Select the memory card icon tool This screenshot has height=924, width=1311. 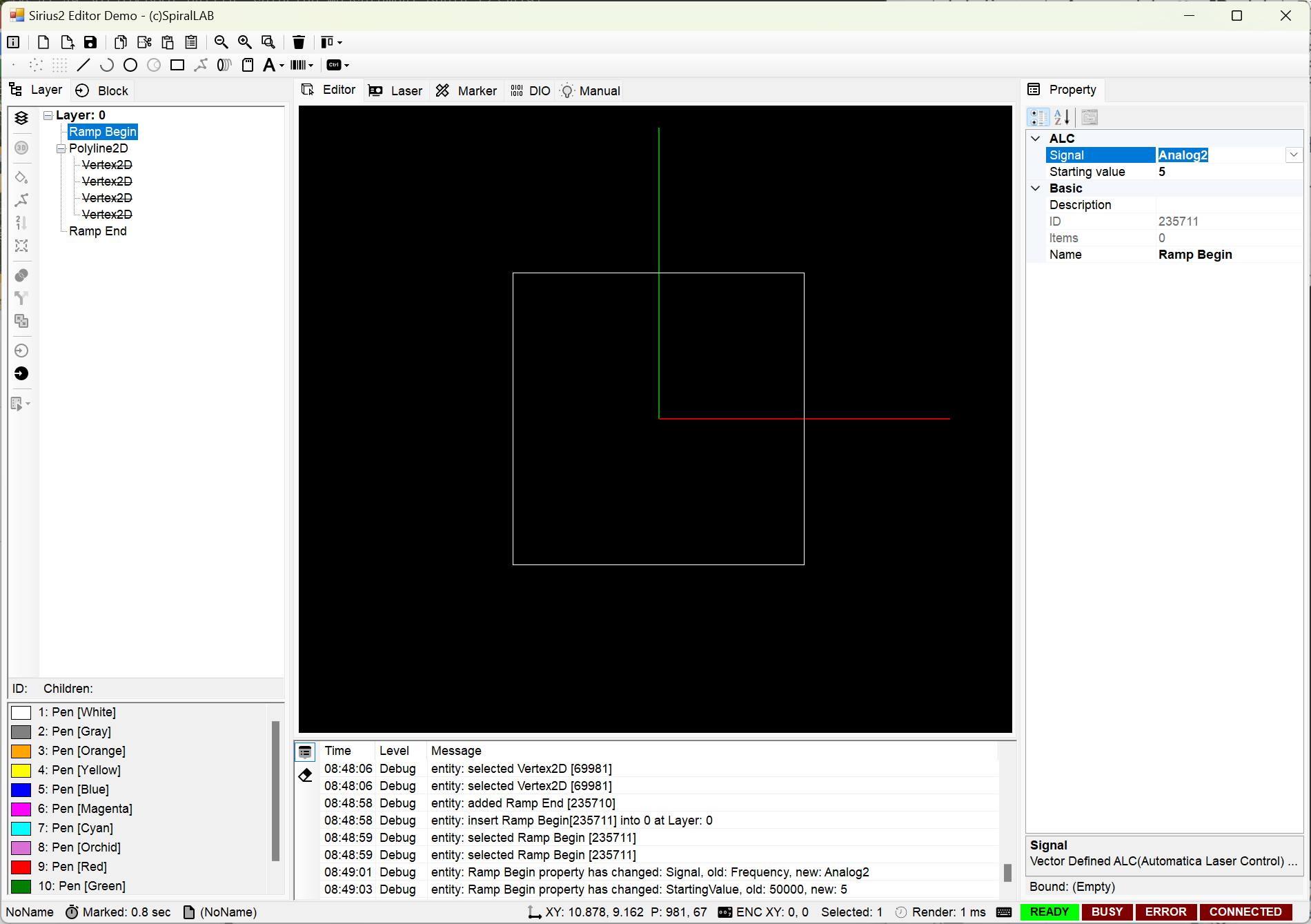pos(248,65)
